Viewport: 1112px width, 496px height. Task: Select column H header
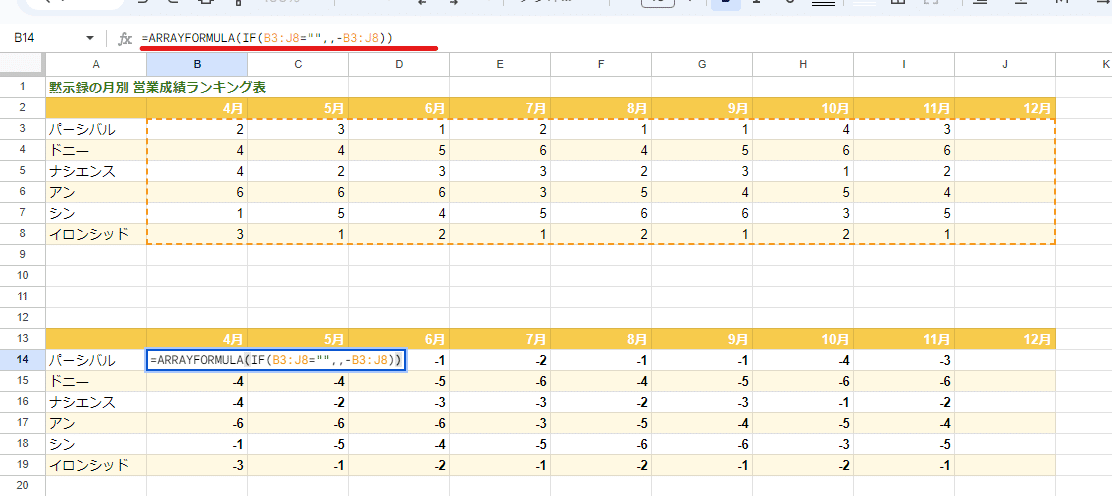(x=804, y=65)
